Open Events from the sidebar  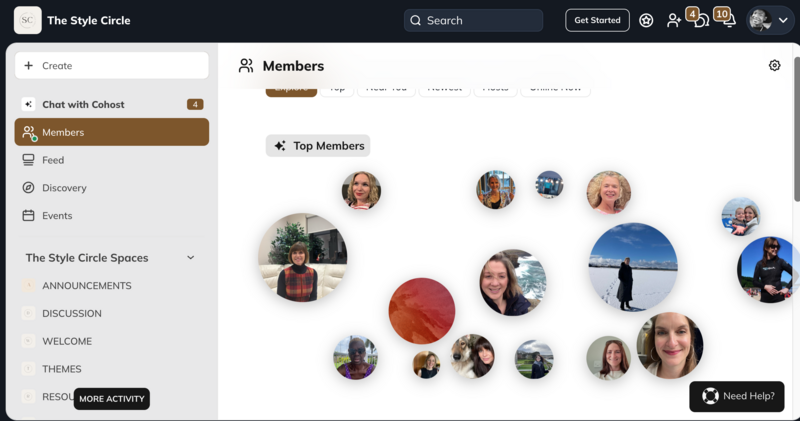[57, 216]
